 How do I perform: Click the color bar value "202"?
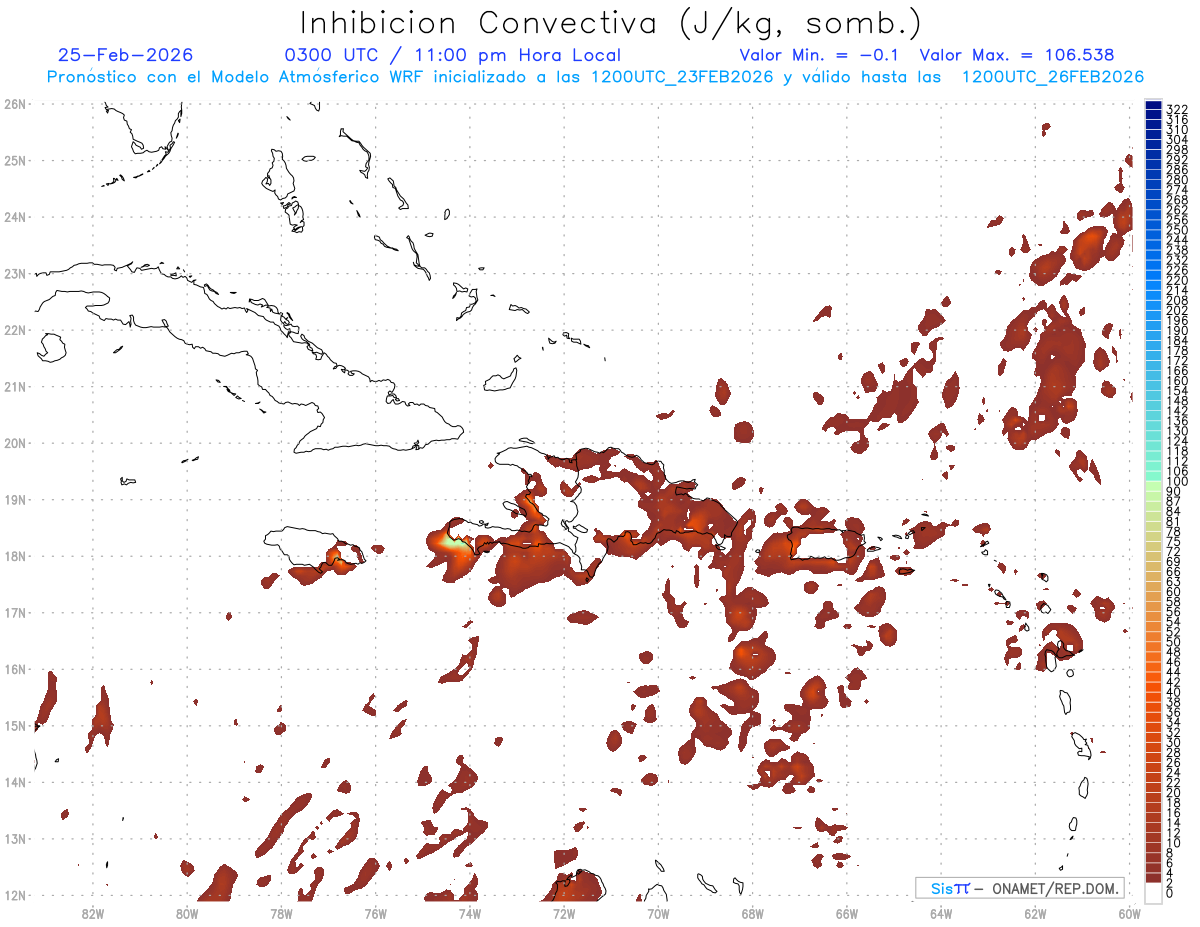1176,310
